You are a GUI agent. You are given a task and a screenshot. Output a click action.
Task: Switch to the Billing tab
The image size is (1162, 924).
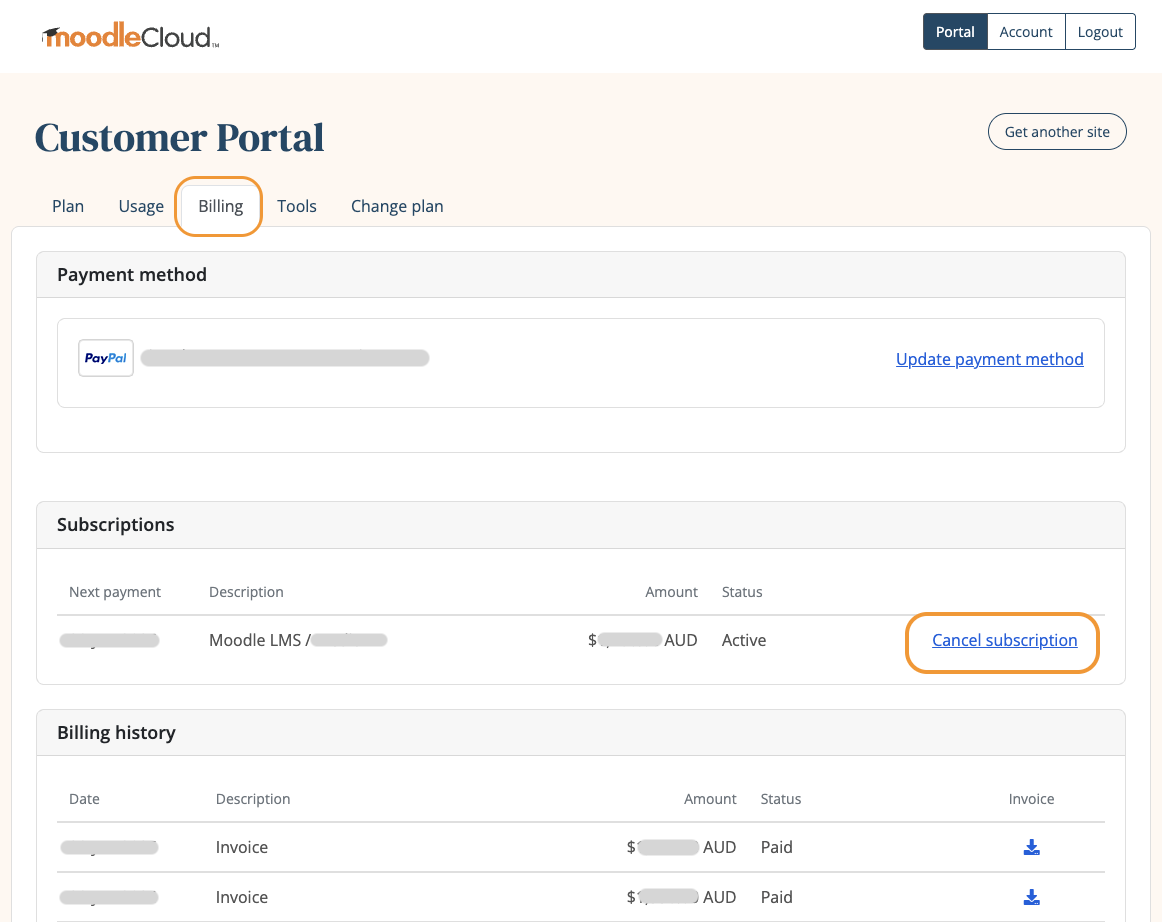(219, 206)
